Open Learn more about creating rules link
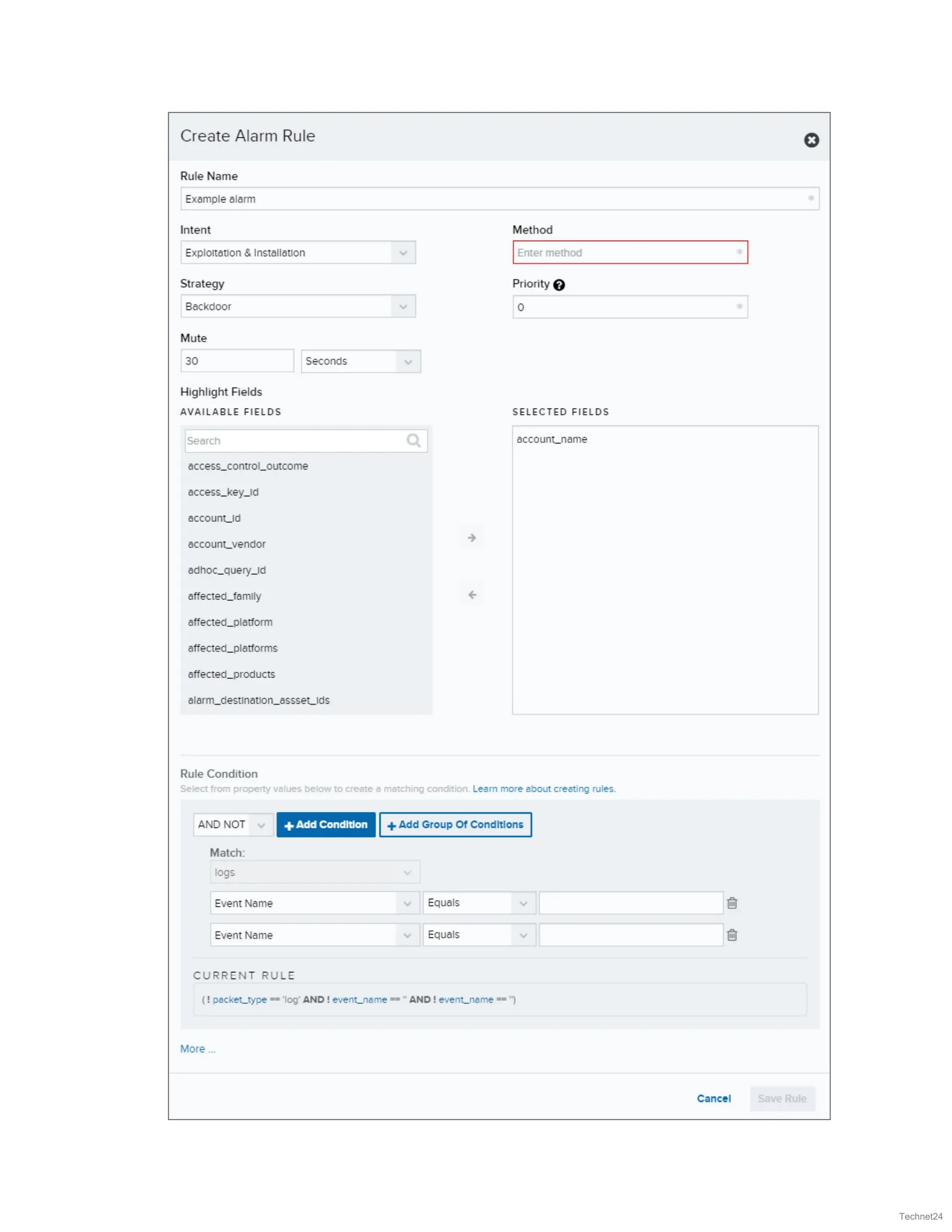Screen dimensions: 952x1232 coord(544,788)
